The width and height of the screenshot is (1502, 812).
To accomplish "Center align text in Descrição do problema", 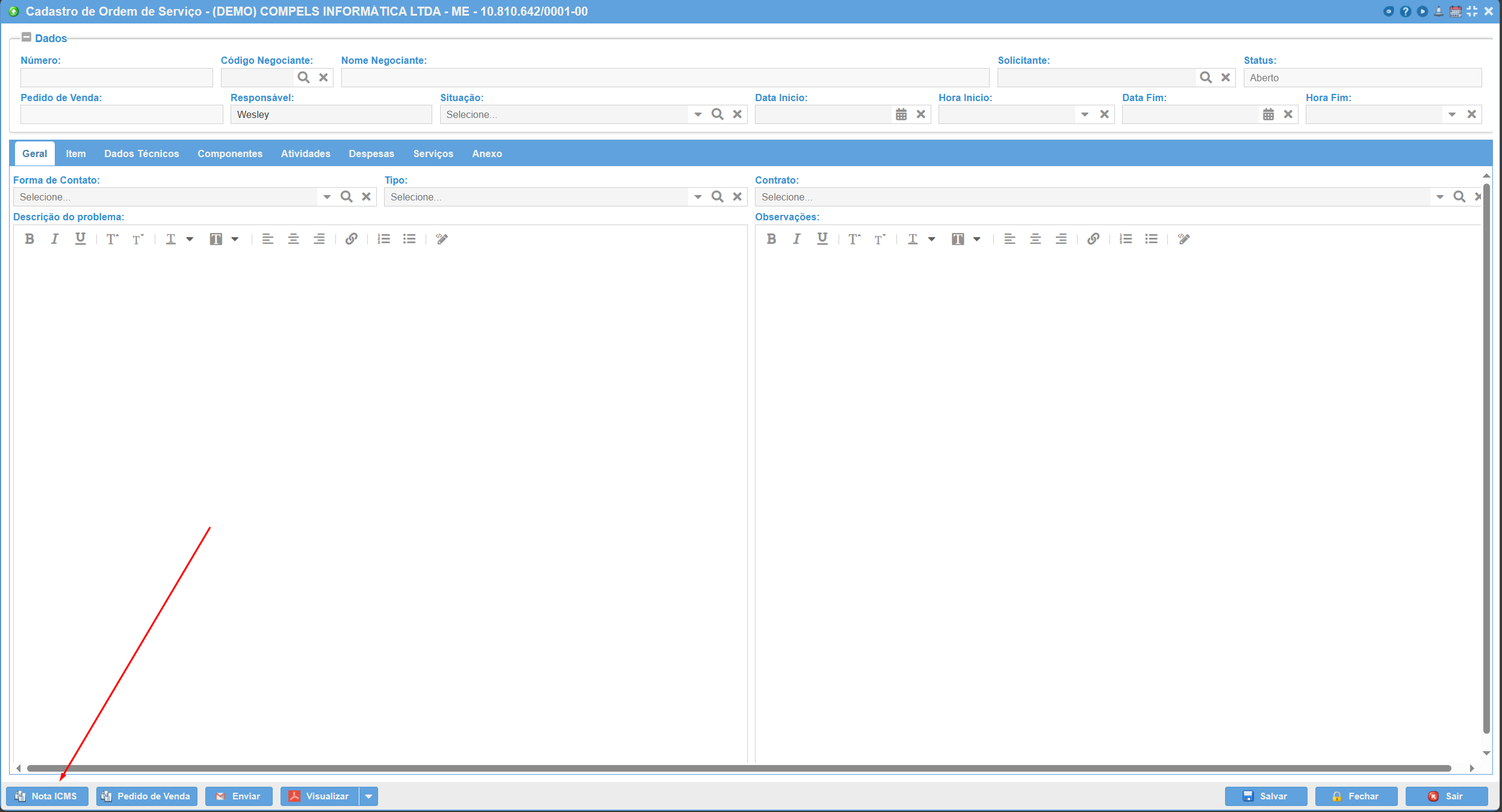I will [x=293, y=239].
